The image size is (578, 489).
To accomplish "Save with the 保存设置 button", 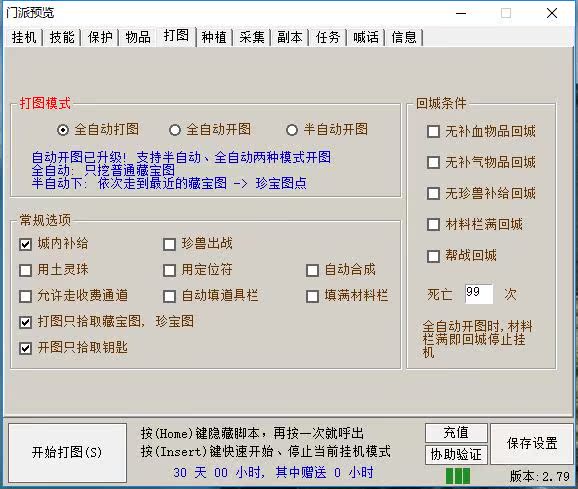I will (x=532, y=444).
